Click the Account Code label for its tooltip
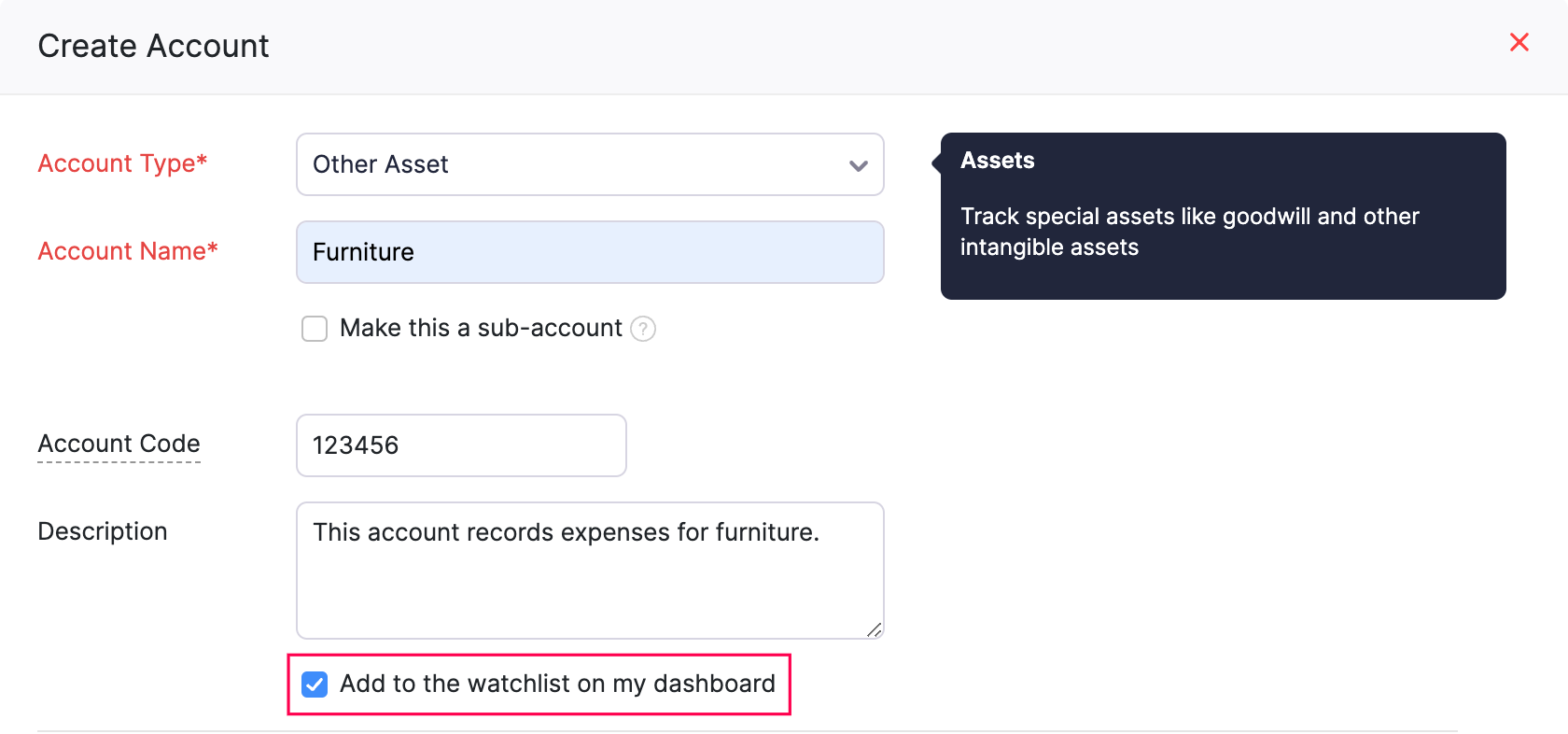Viewport: 1568px width, 734px height. (x=119, y=444)
